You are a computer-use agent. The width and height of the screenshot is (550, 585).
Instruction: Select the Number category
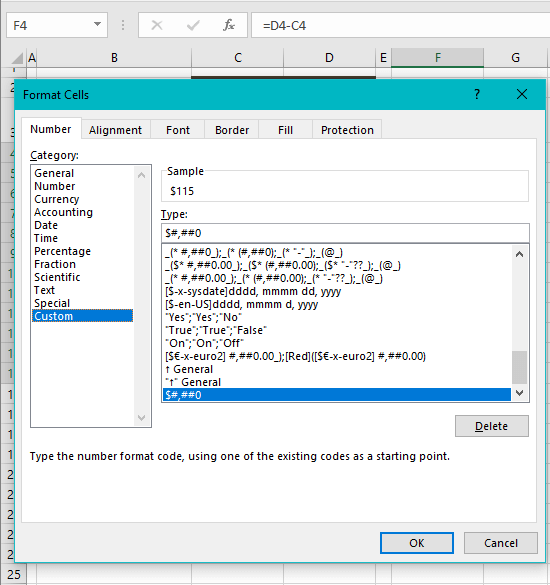coord(82,186)
